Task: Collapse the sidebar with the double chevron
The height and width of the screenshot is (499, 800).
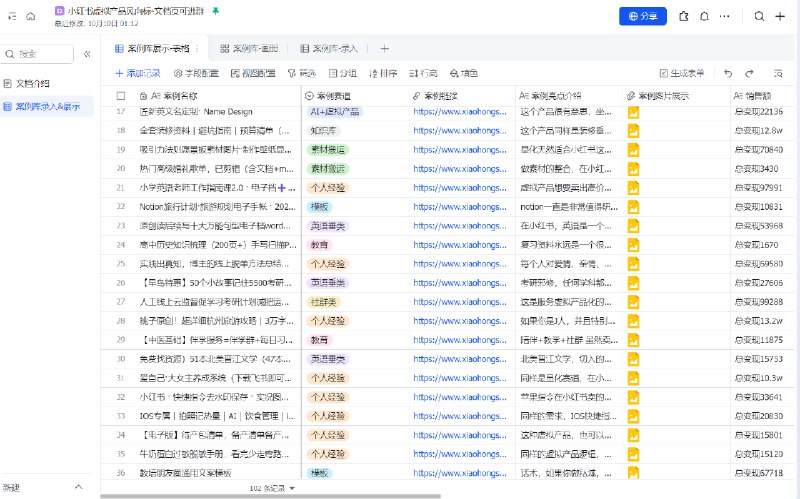Action: pos(87,54)
